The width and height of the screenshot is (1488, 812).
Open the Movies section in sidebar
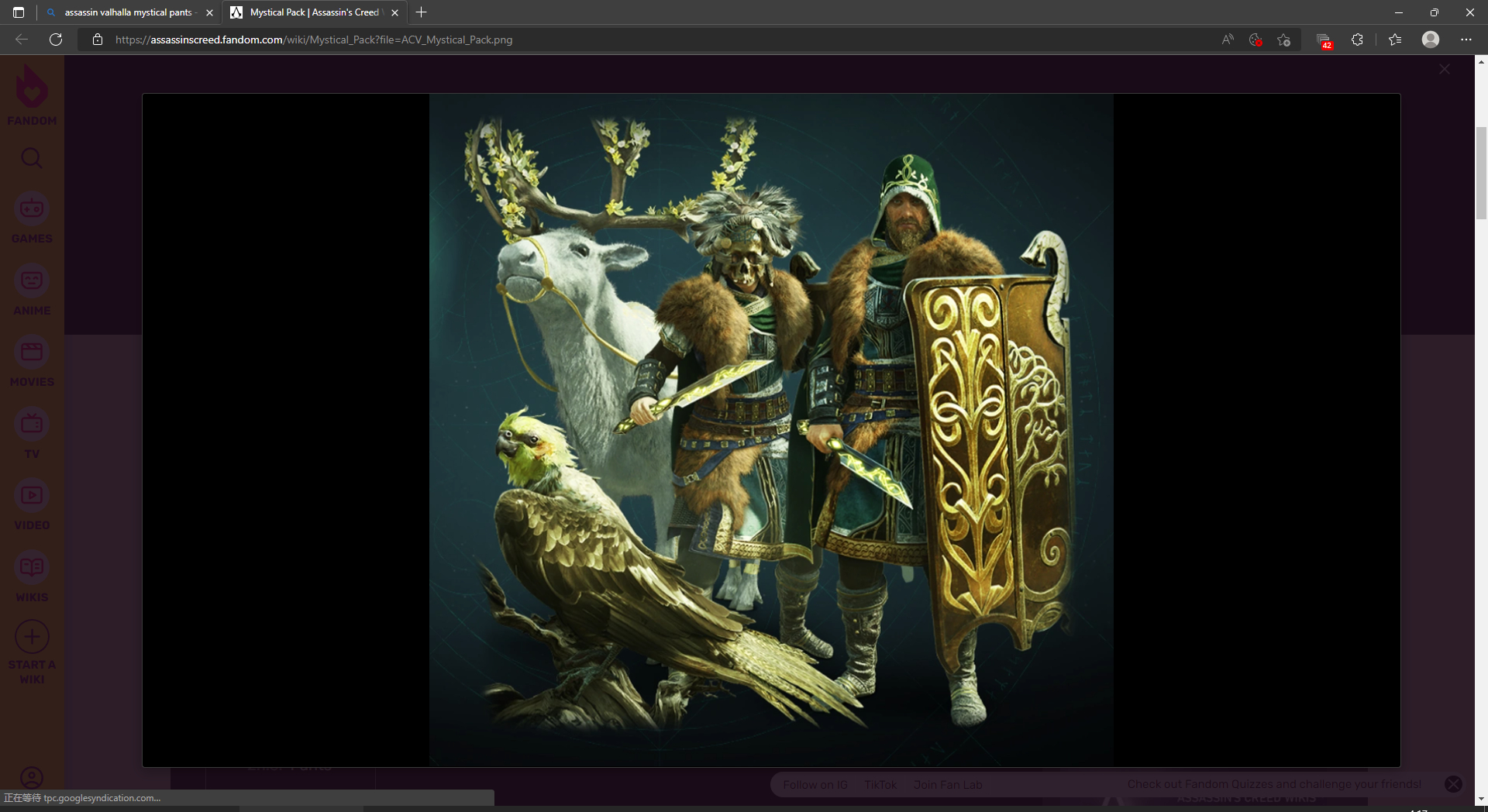(x=32, y=361)
